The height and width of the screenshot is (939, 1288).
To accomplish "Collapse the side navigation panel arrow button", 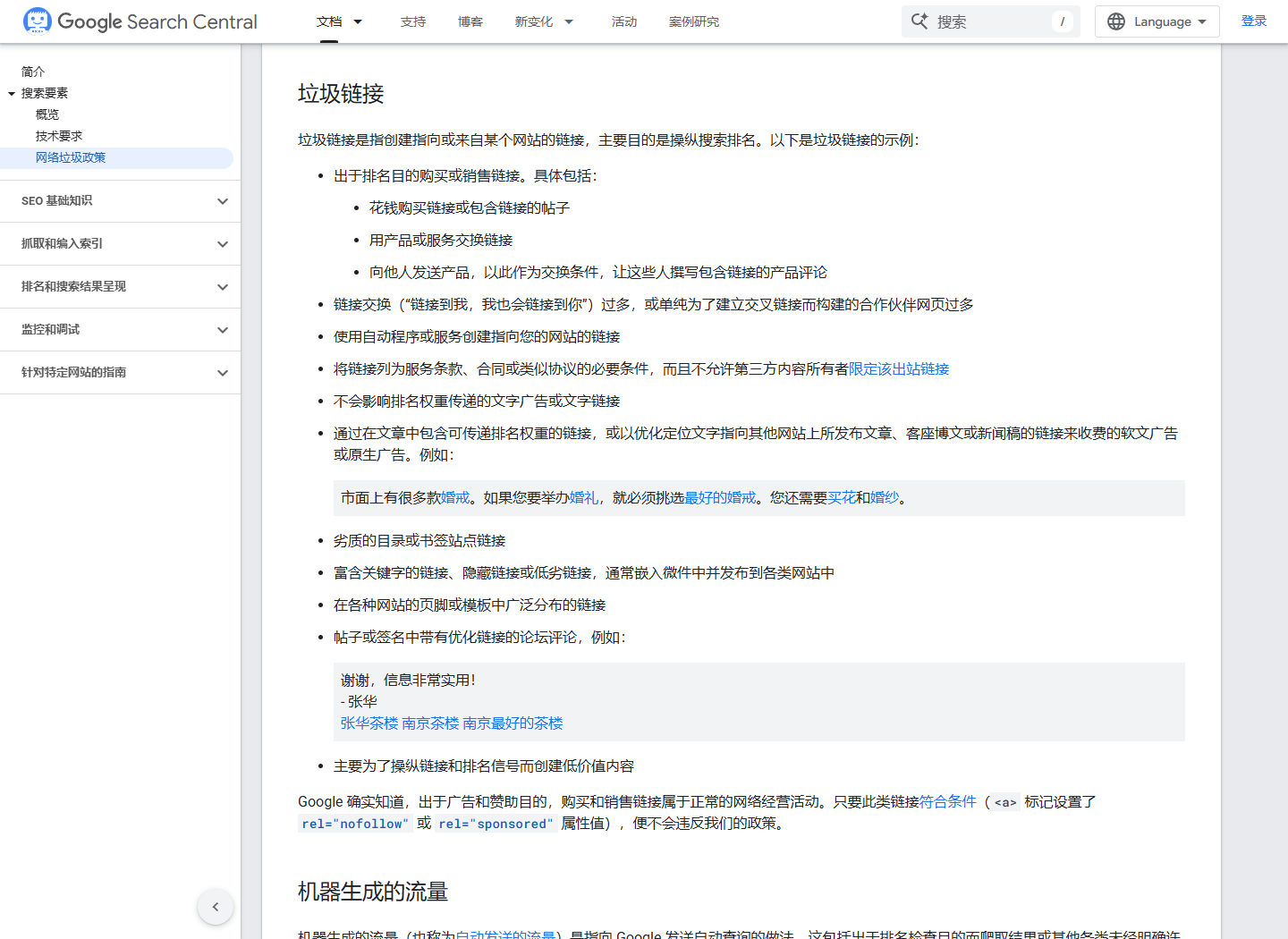I will [x=216, y=907].
